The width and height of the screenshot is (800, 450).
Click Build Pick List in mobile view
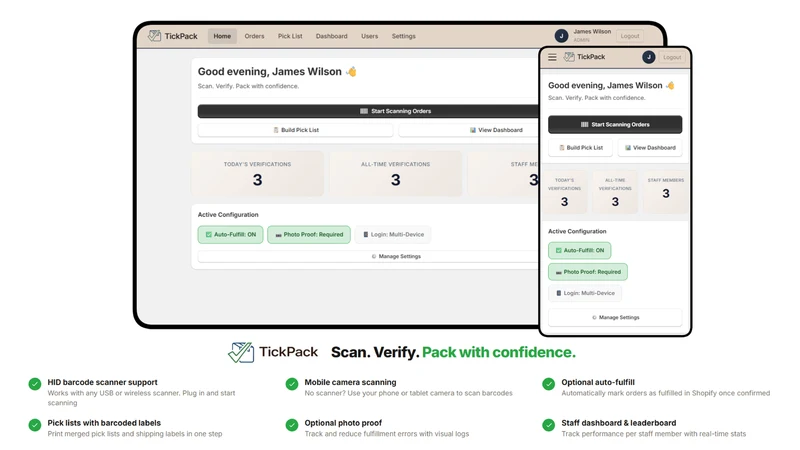coord(581,147)
